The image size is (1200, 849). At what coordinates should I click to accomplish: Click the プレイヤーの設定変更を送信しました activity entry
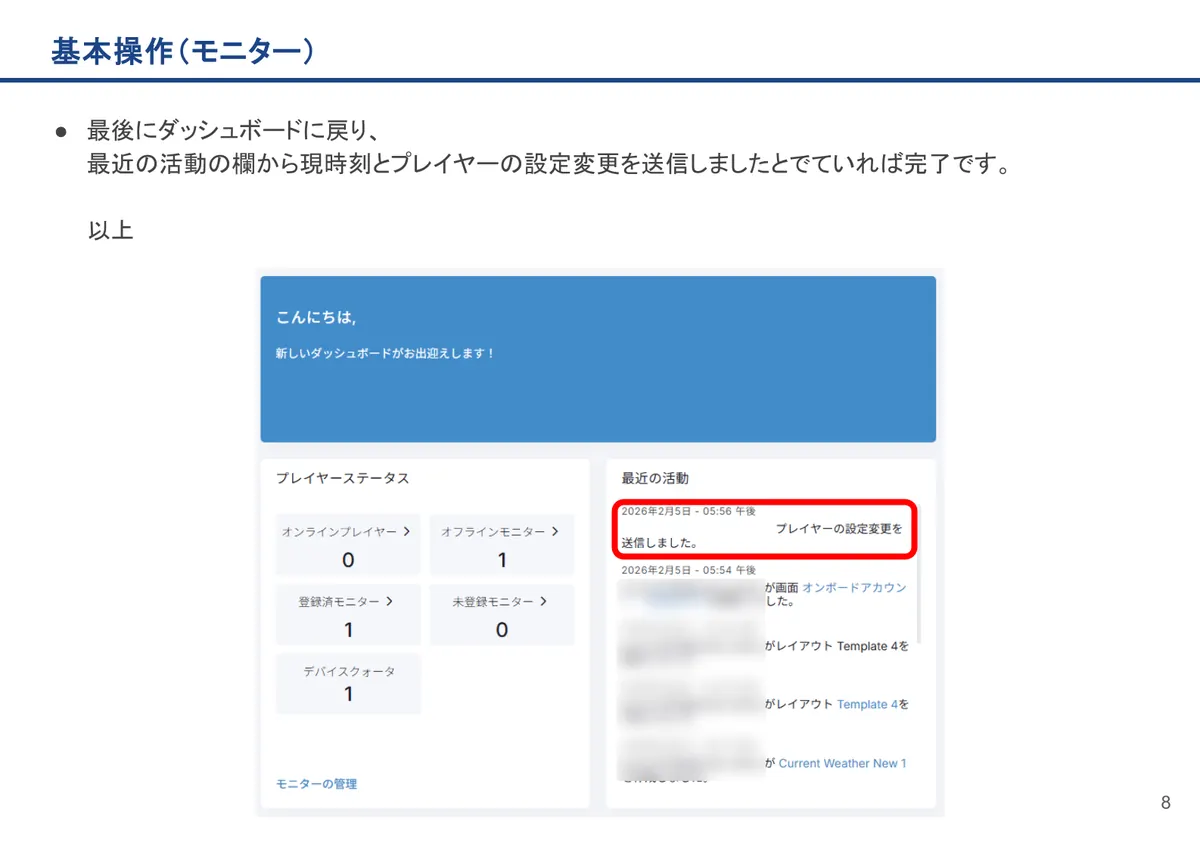coord(762,536)
